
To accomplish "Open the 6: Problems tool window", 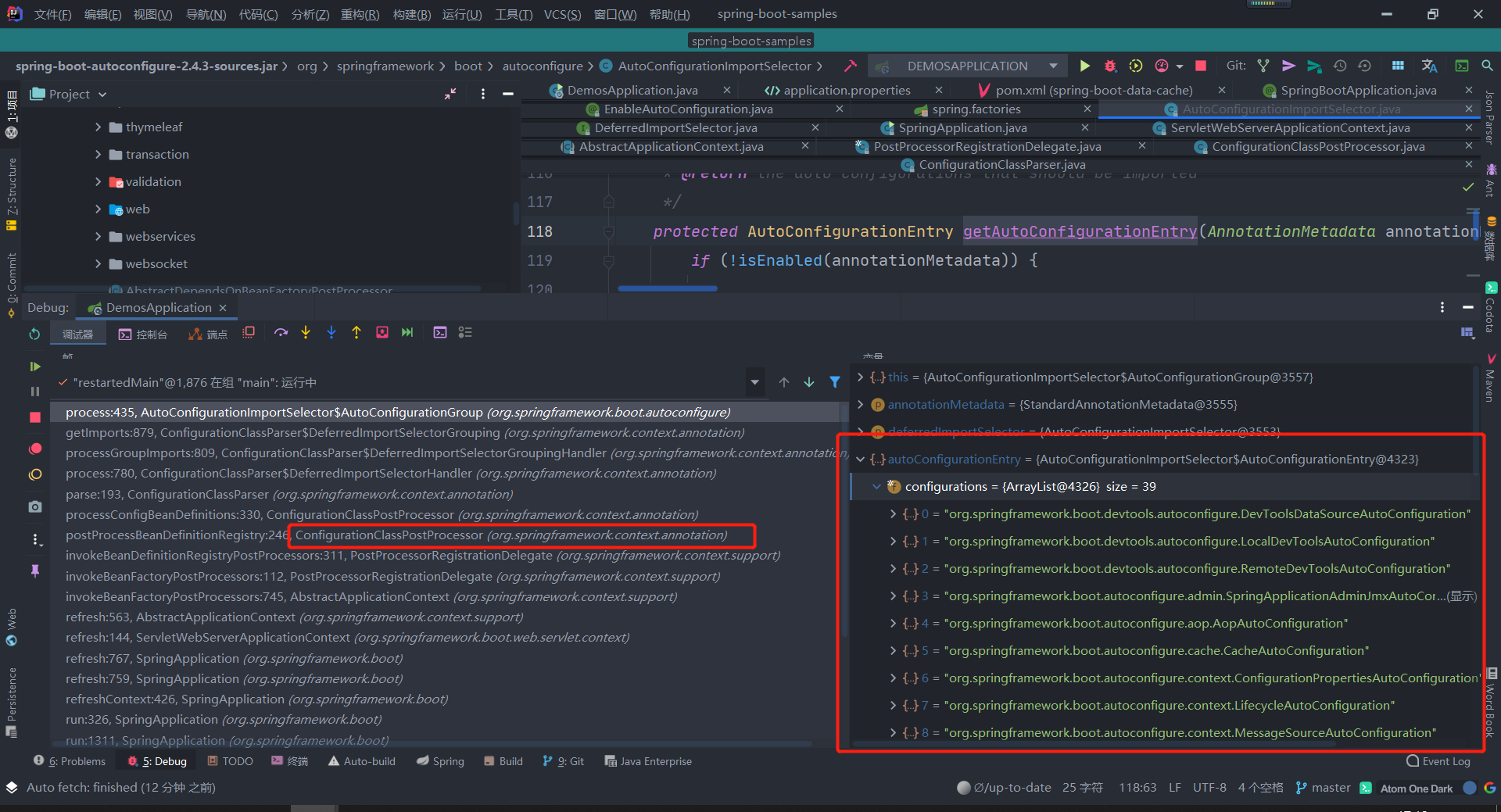I will coord(70,761).
